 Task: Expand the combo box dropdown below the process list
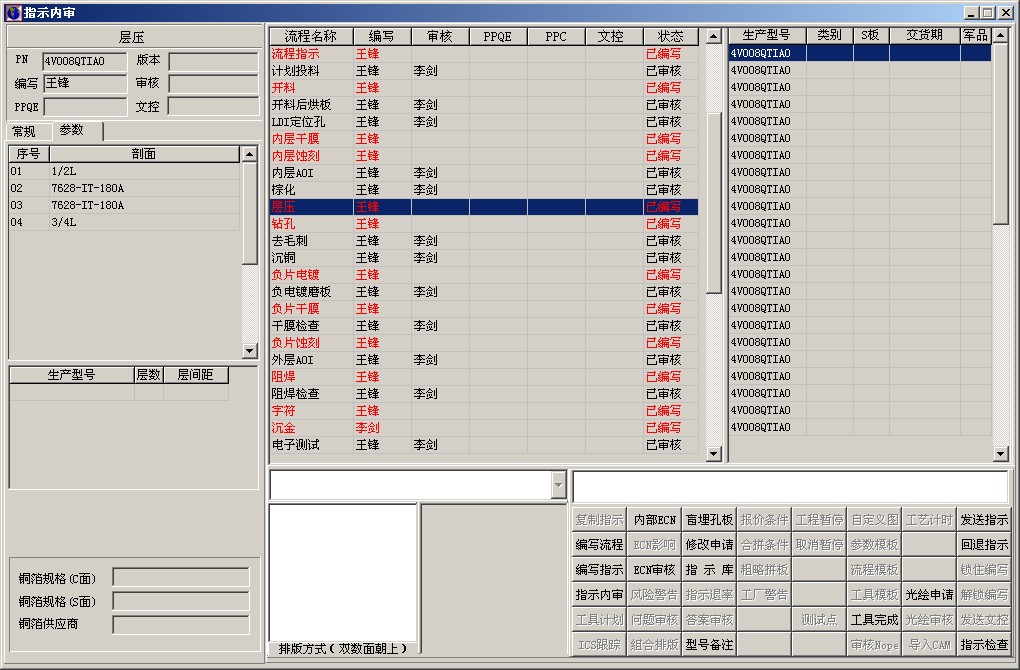pos(559,485)
